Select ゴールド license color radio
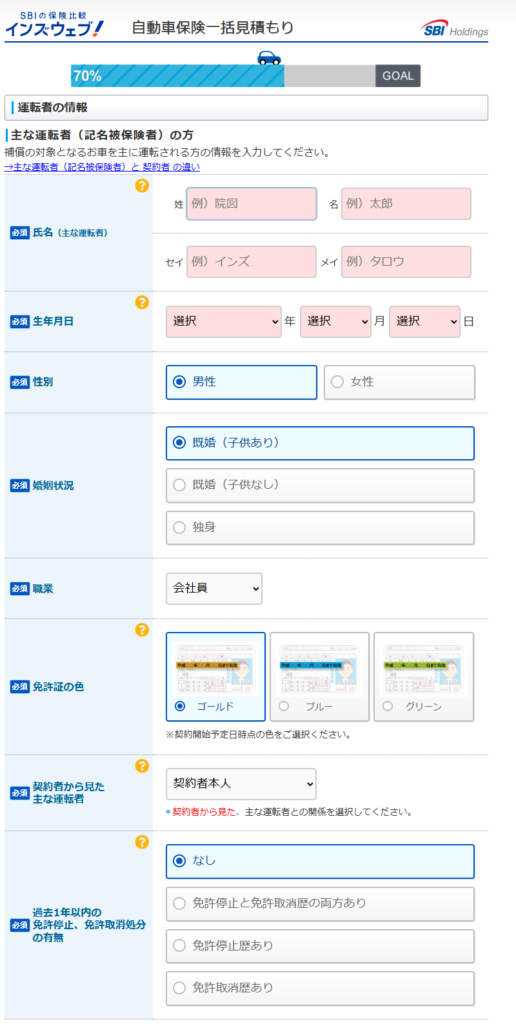 [x=180, y=706]
